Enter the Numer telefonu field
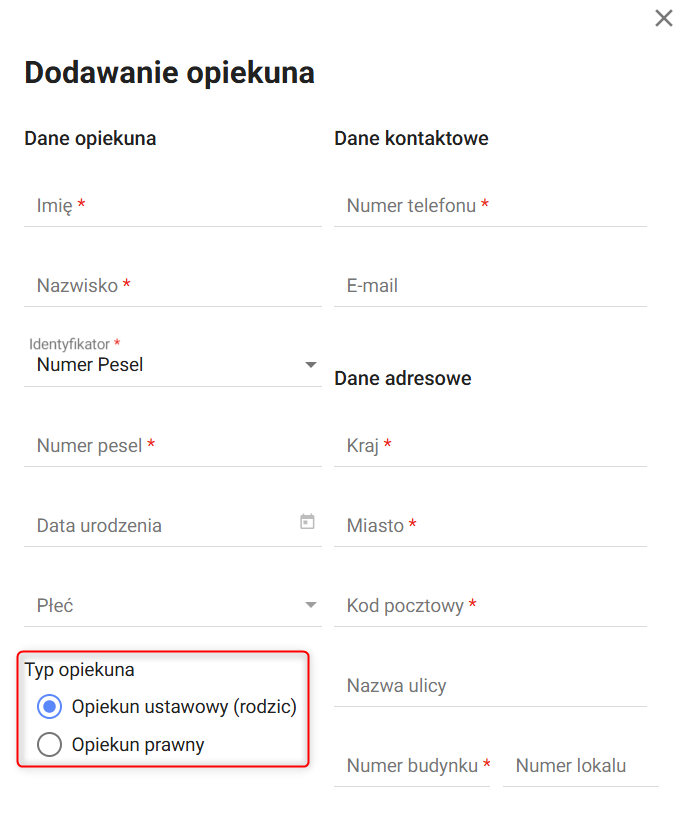Viewport: 681px width, 813px height. [490, 206]
